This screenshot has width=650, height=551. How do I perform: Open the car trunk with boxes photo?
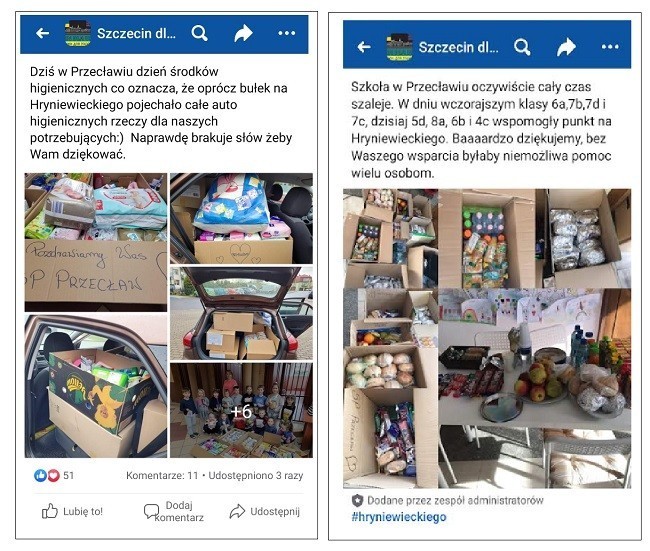point(241,313)
